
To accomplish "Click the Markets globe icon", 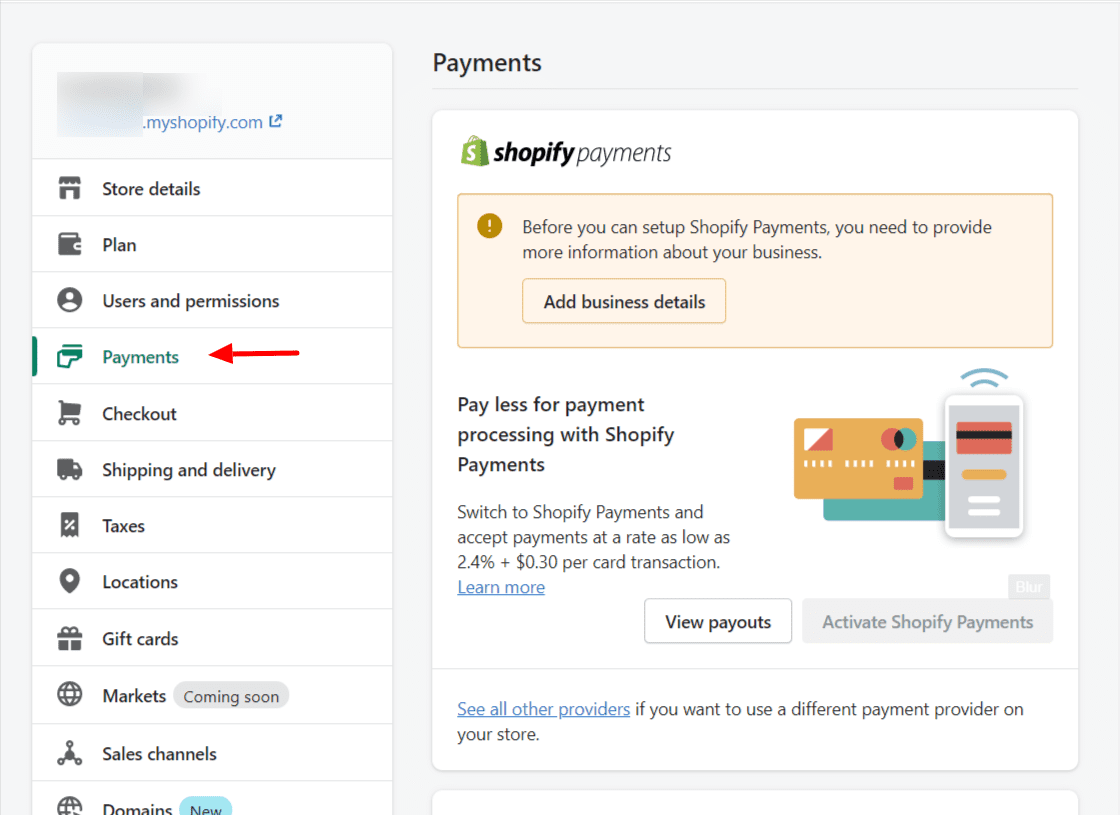I will pyautogui.click(x=69, y=695).
